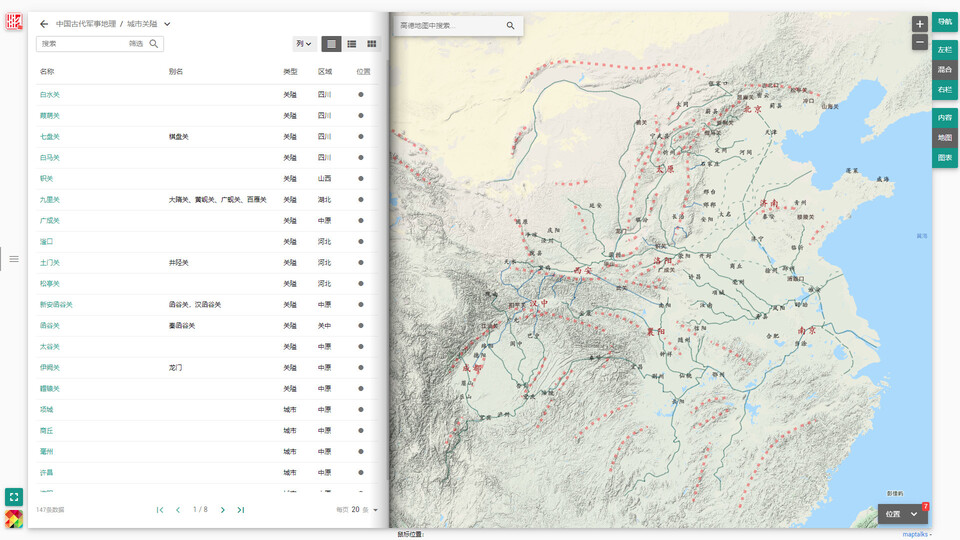Open the 列 columns dropdown
Screen dimensions: 960x540
tap(304, 44)
